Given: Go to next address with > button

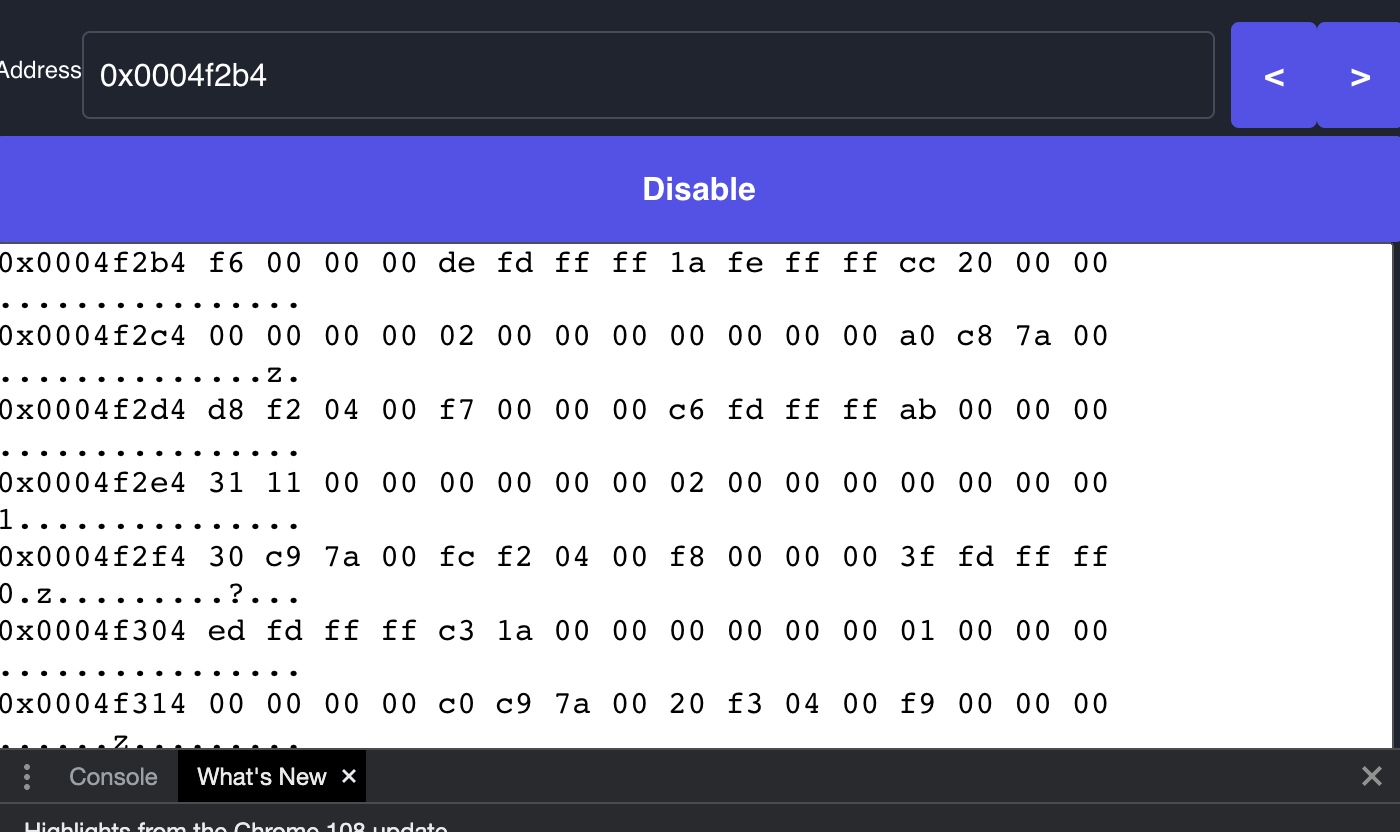Looking at the screenshot, I should click(x=1360, y=76).
